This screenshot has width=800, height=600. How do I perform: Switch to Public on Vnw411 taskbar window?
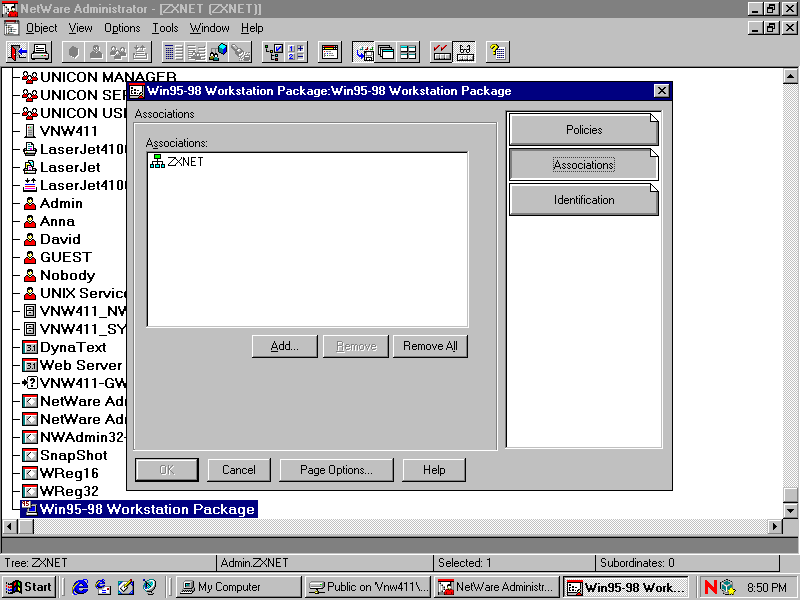point(368,587)
